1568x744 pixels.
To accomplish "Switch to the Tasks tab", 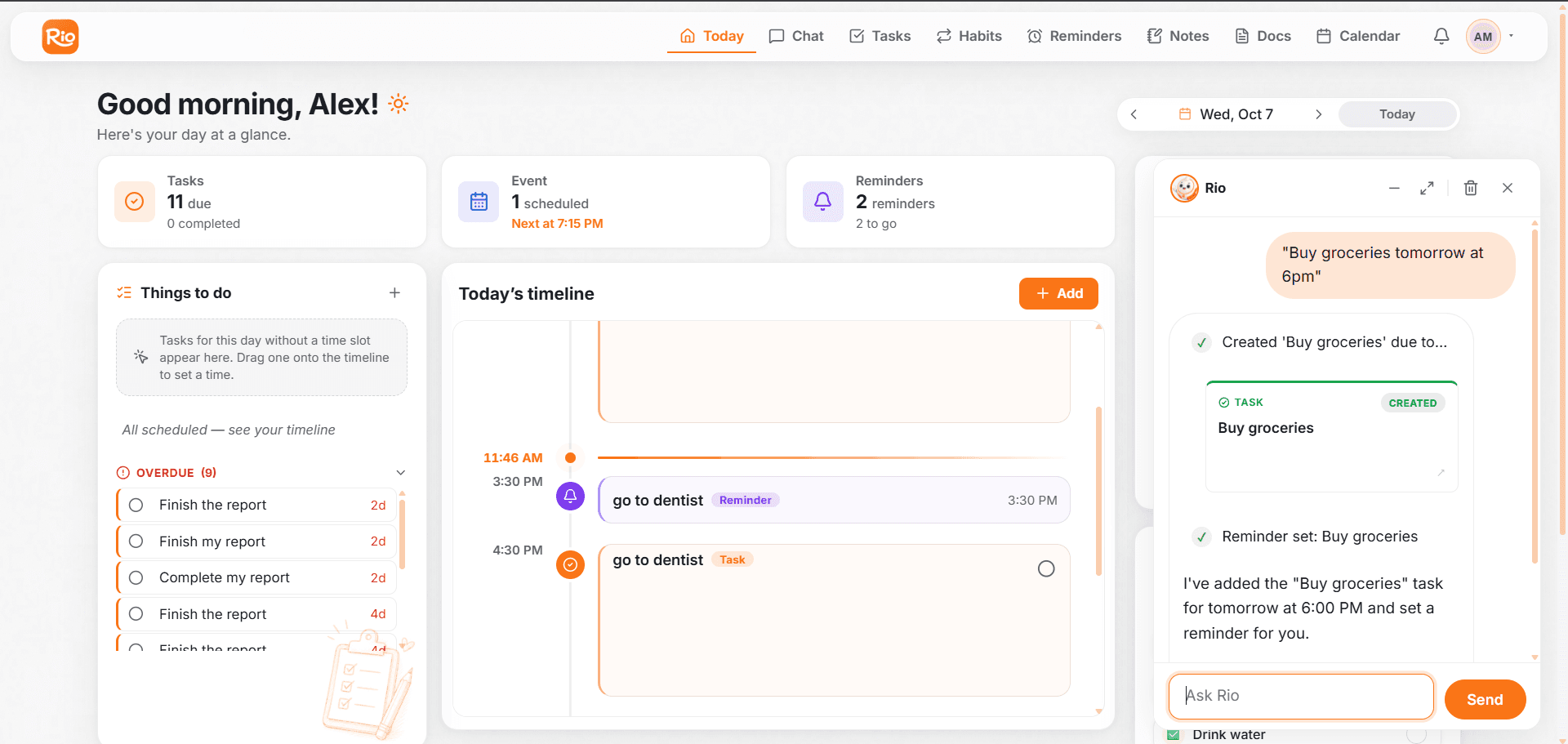I will click(x=880, y=36).
